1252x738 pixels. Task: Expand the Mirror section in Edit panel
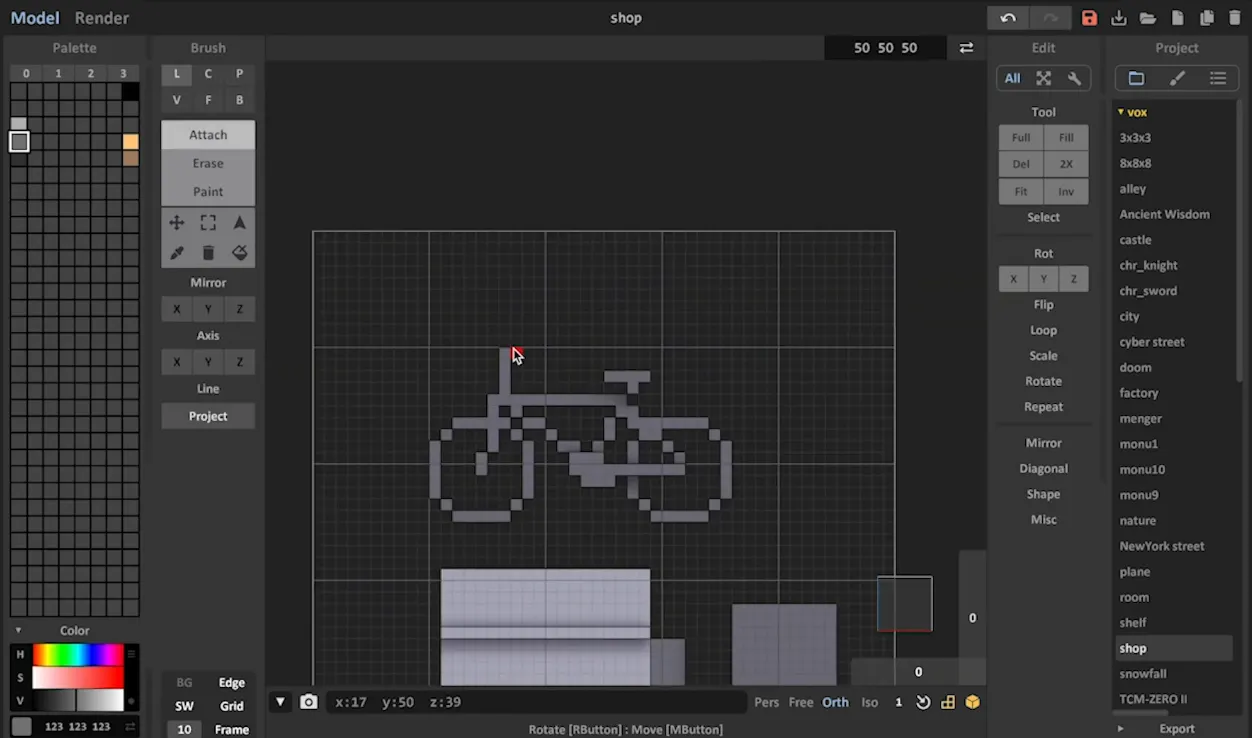tap(1043, 443)
